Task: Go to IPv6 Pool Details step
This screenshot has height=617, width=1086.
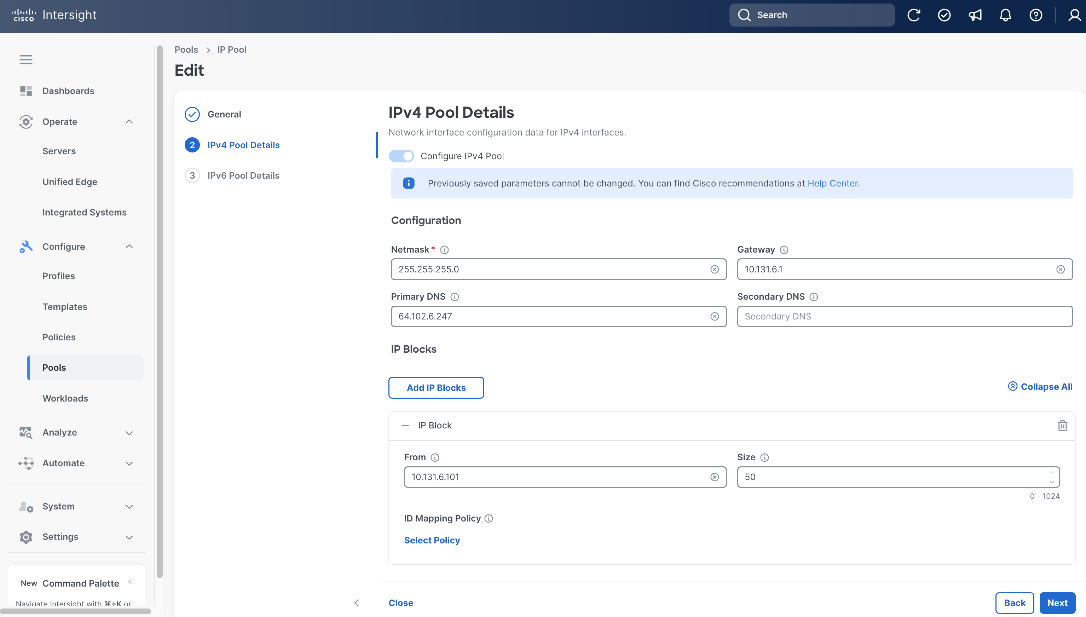Action: (x=243, y=176)
